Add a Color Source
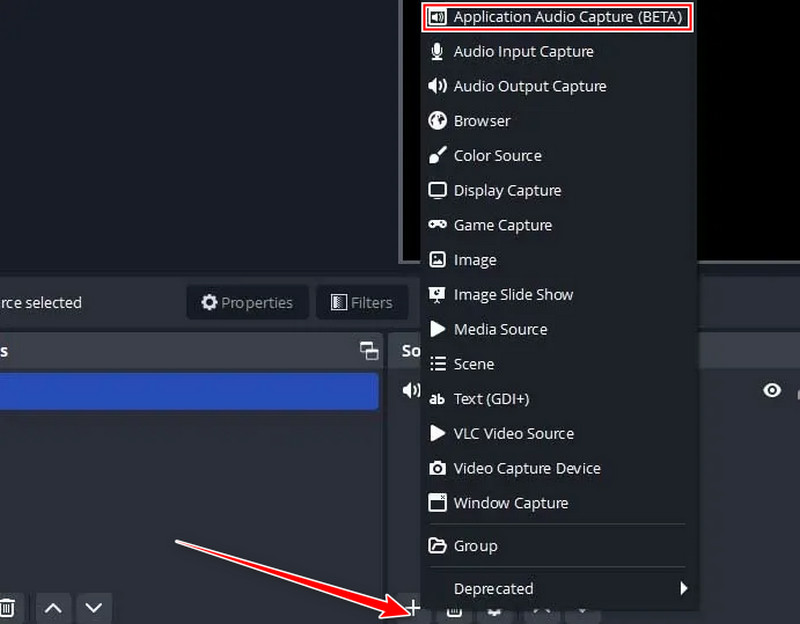This screenshot has width=800, height=624. 559,156
